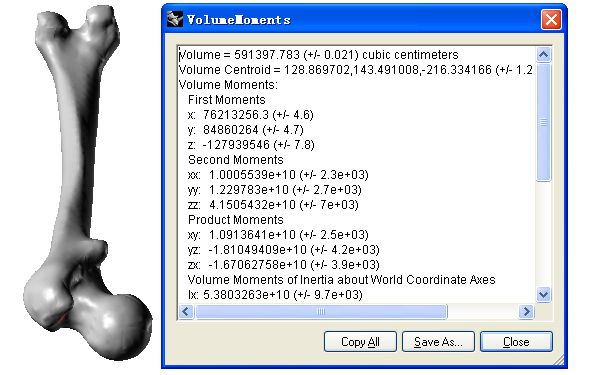This screenshot has height=375, width=593.
Task: Click the horizontal scrollbar left arrow
Action: click(186, 312)
